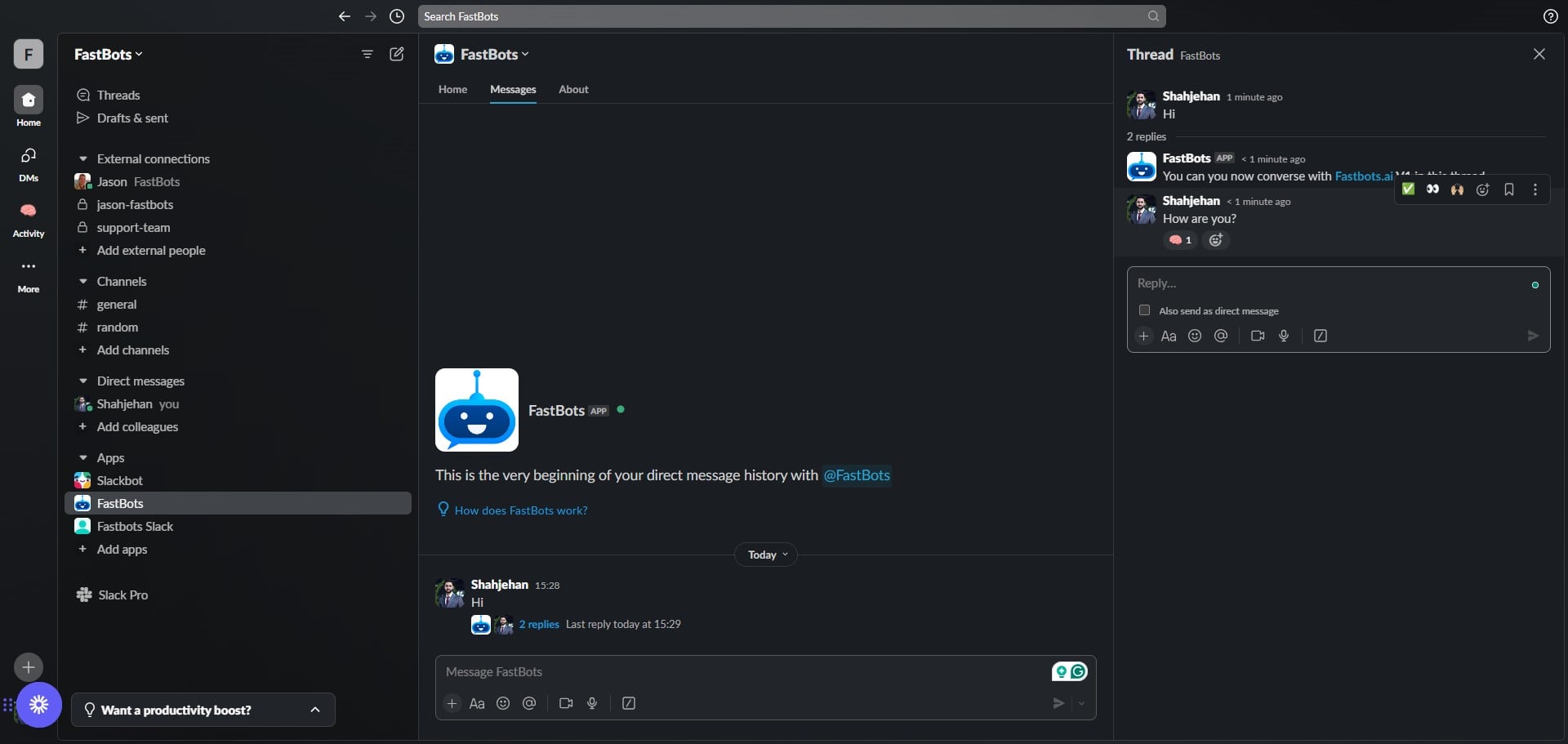
Task: Open More options in left rail
Action: (x=29, y=275)
